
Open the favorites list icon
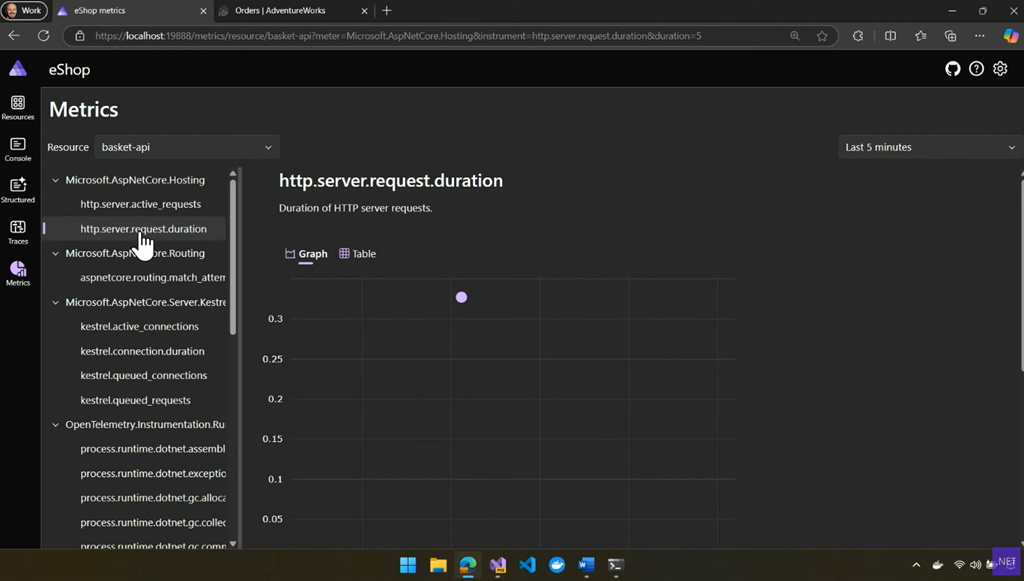tap(921, 36)
